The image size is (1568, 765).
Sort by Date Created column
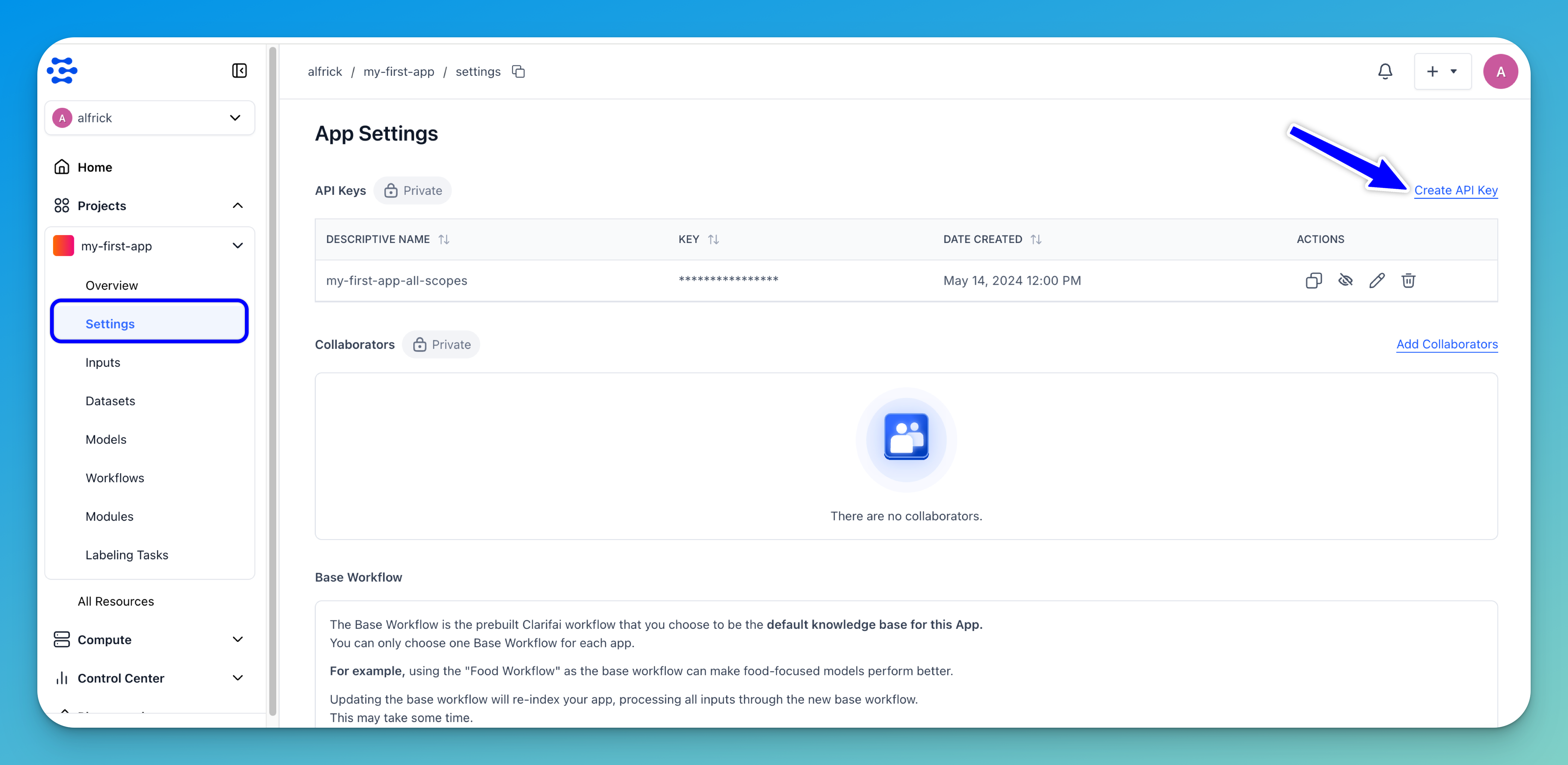[1036, 239]
